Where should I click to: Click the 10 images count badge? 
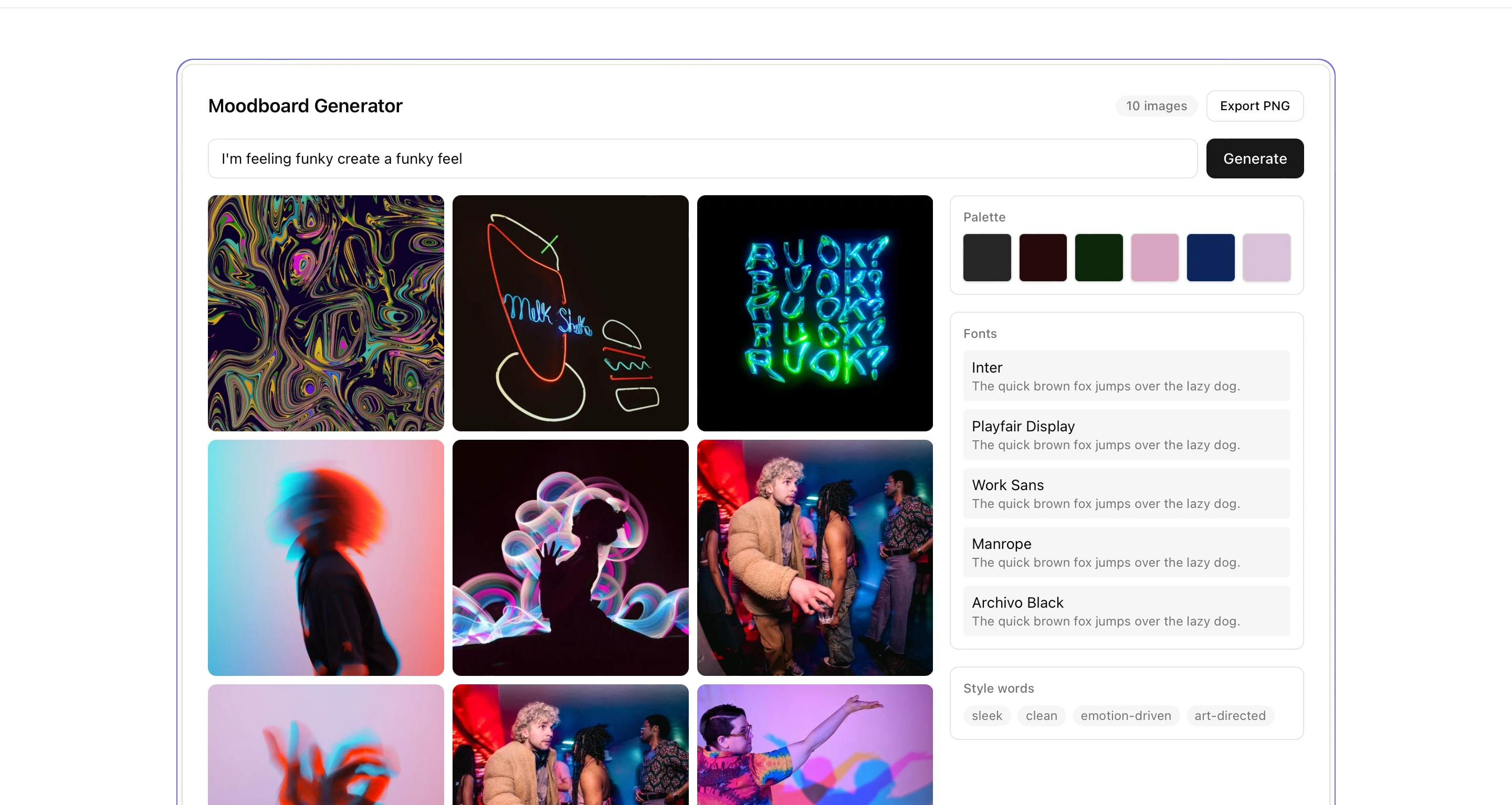point(1156,105)
